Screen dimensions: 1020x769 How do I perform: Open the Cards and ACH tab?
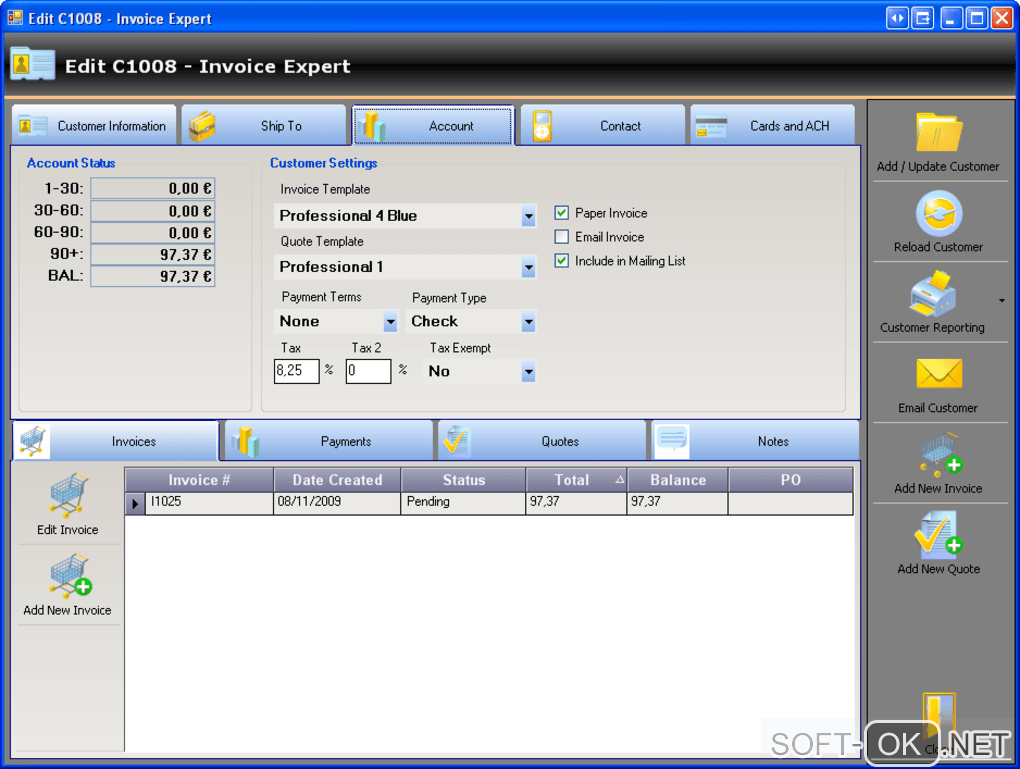click(x=772, y=126)
